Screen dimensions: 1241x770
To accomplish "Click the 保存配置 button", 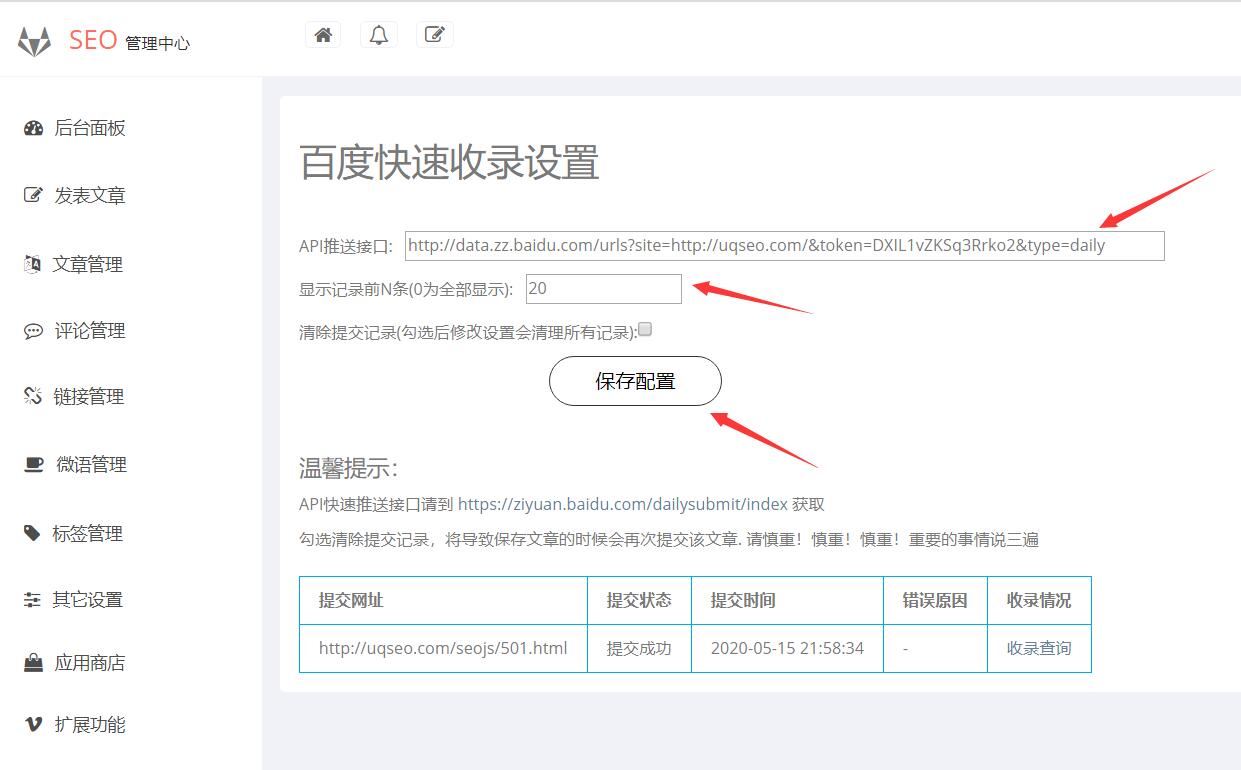I will coord(634,381).
